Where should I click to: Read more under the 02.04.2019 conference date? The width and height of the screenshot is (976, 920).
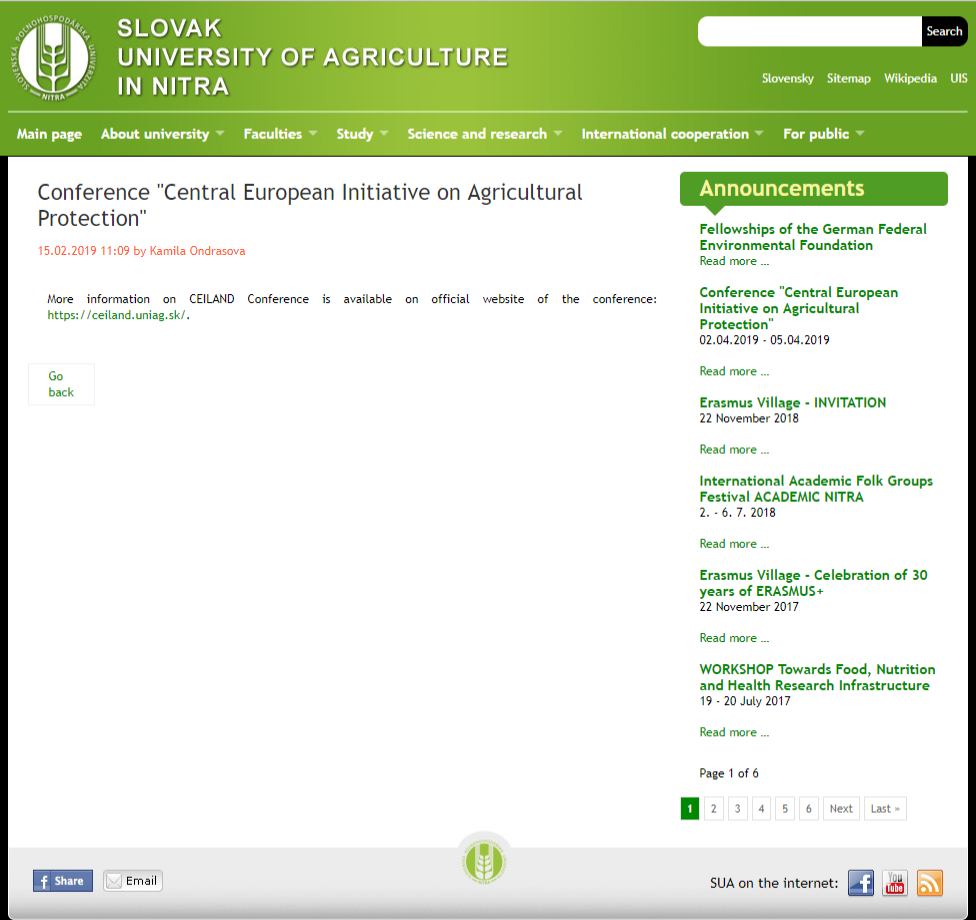734,372
